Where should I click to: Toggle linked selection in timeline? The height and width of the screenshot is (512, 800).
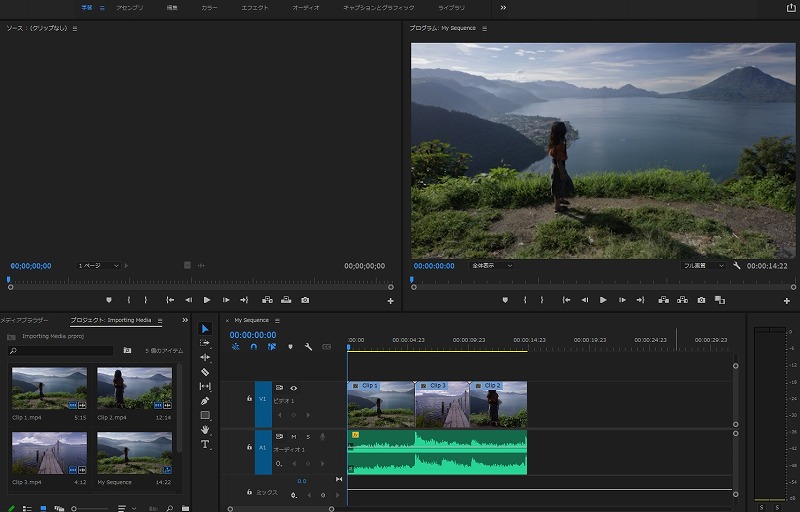272,347
